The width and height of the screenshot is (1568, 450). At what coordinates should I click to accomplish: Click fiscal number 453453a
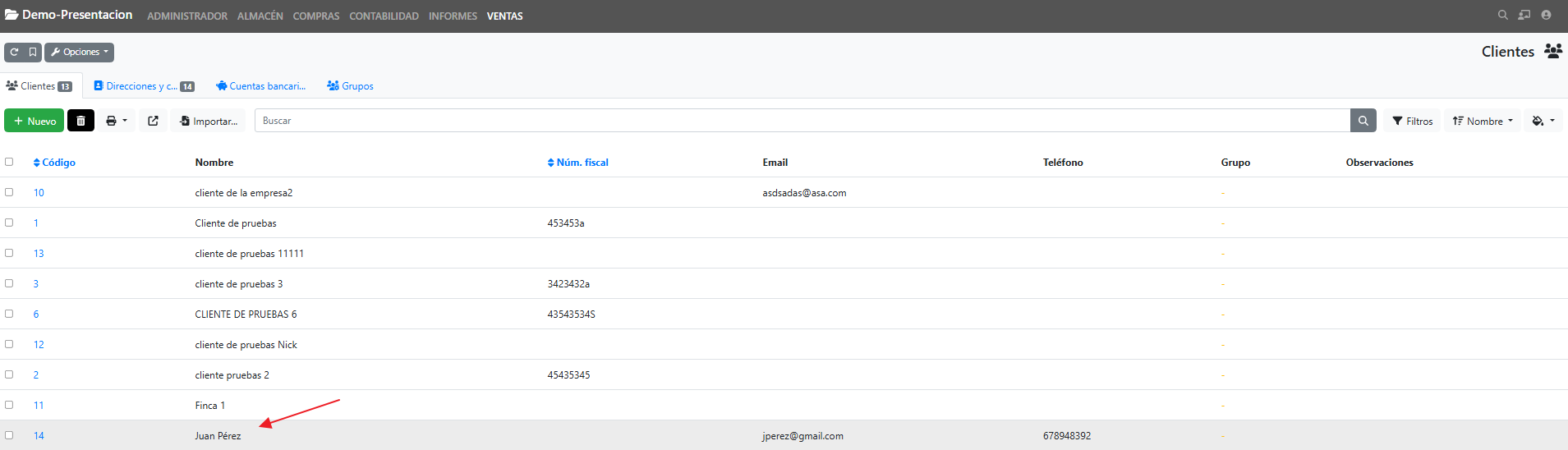tap(566, 223)
